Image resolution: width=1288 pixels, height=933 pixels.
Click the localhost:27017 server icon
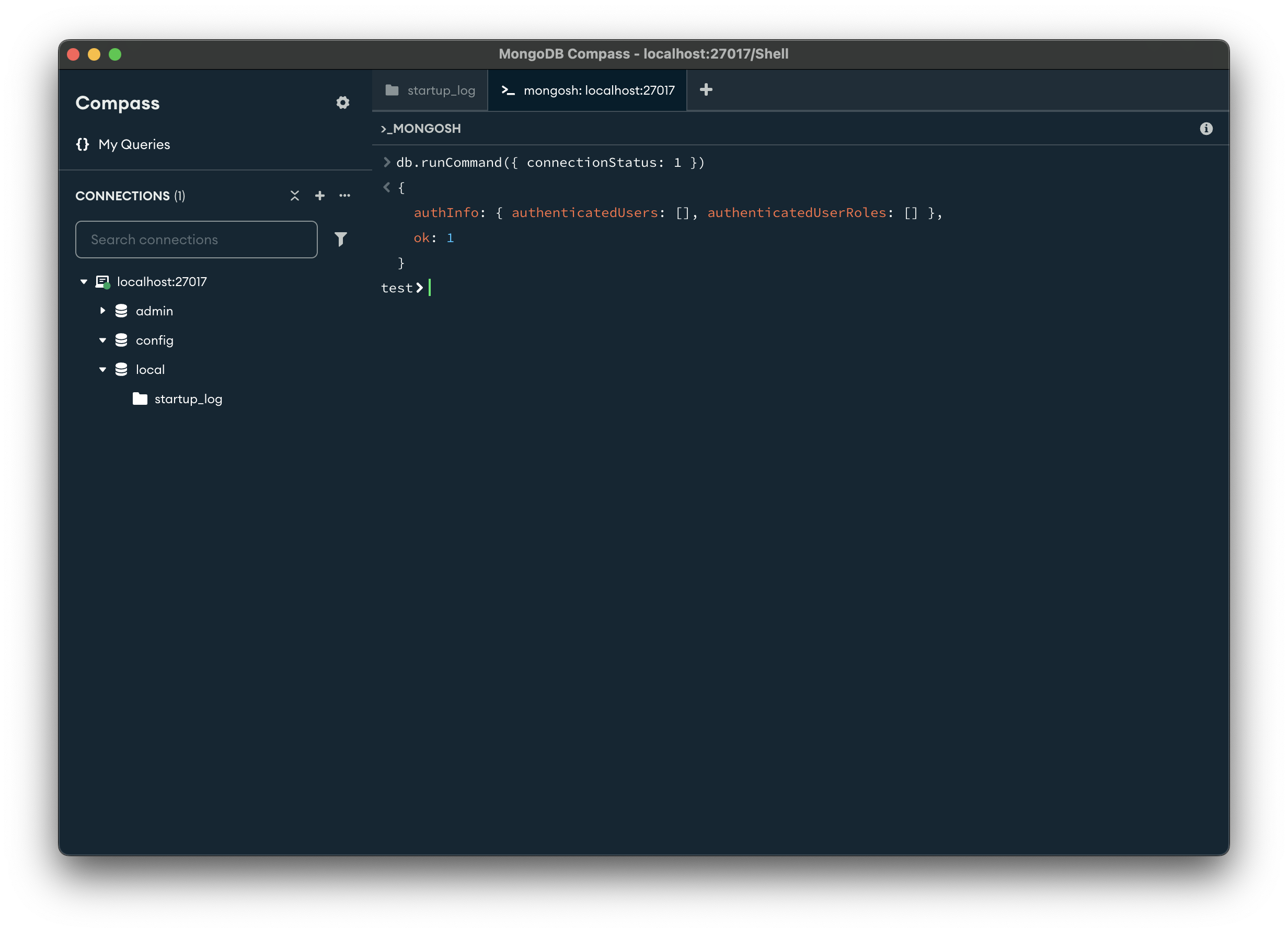(103, 282)
